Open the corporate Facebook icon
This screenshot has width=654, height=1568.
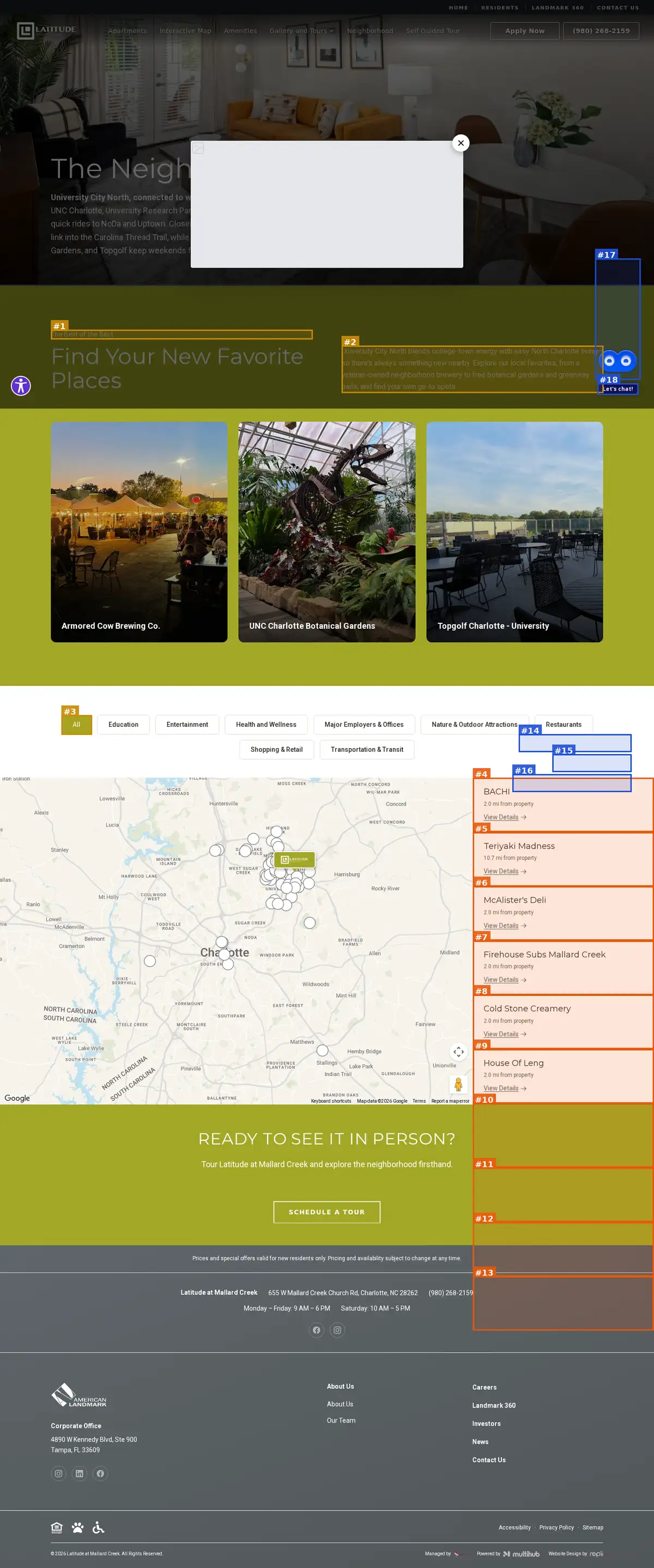[100, 1473]
